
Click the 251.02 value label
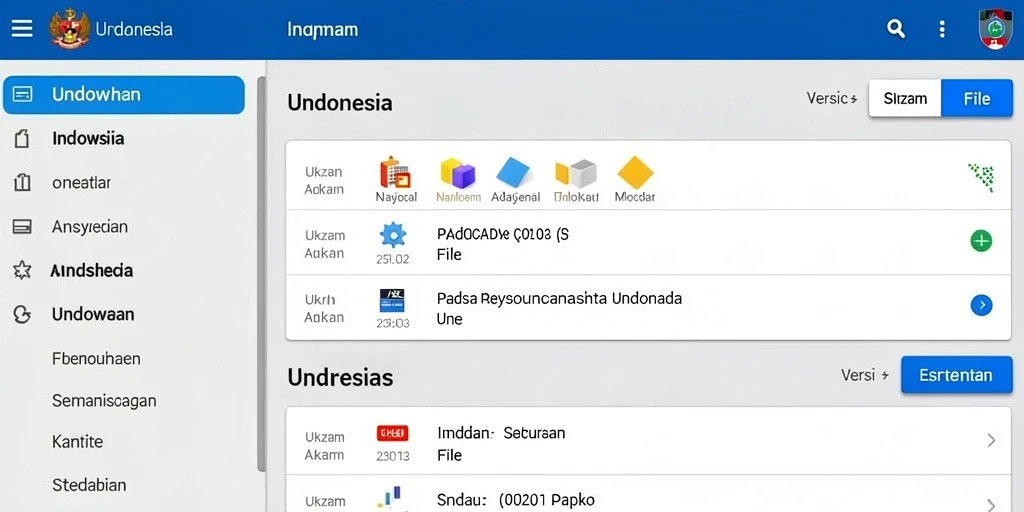coord(392,259)
